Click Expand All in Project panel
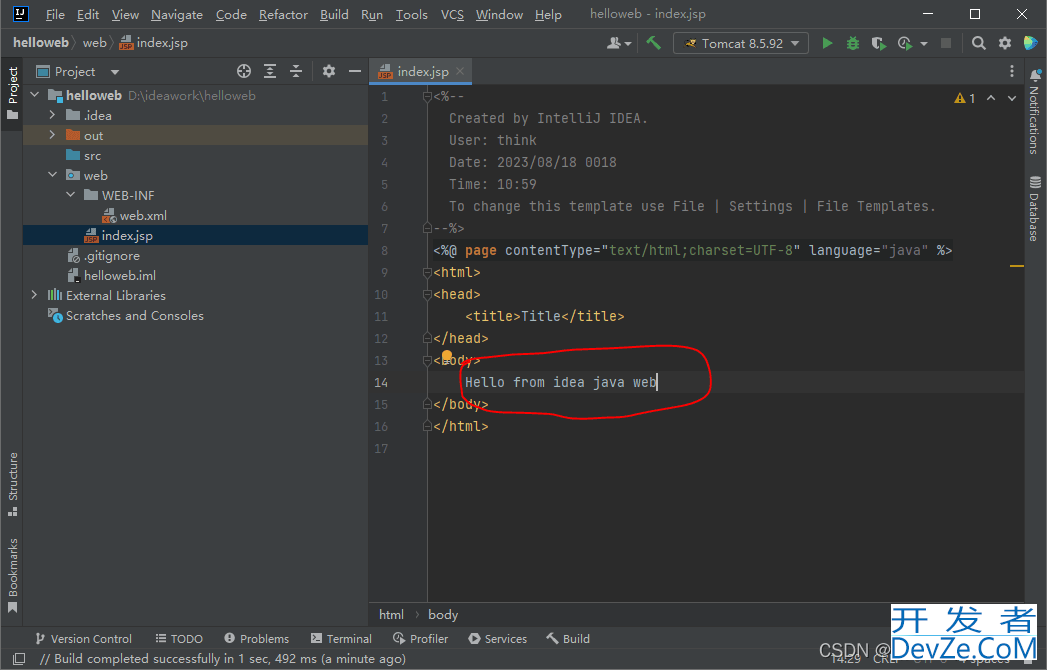Screen dimensions: 1047x670 tap(270, 71)
